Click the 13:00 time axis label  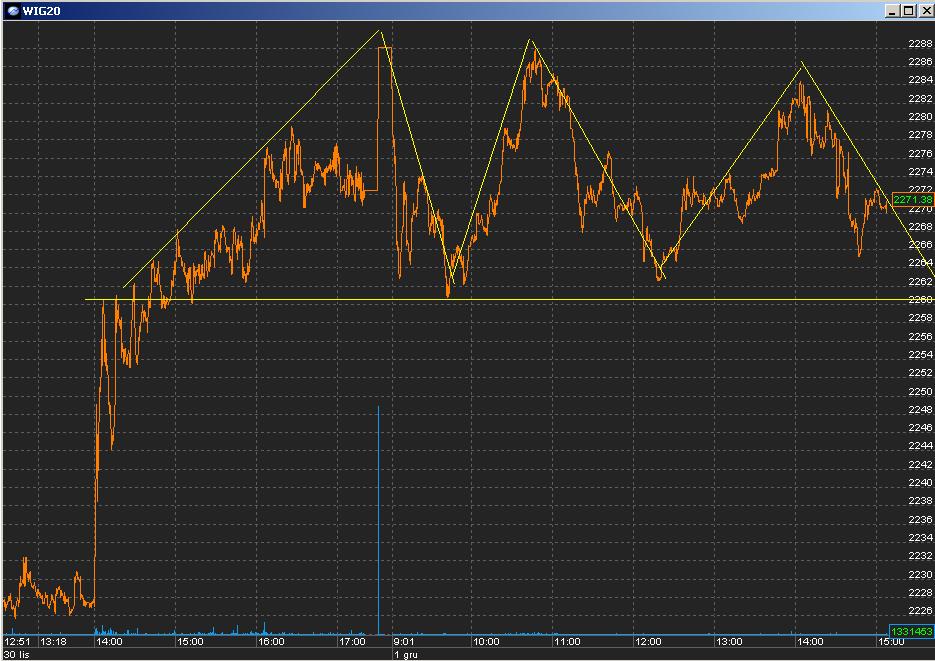pyautogui.click(x=729, y=642)
